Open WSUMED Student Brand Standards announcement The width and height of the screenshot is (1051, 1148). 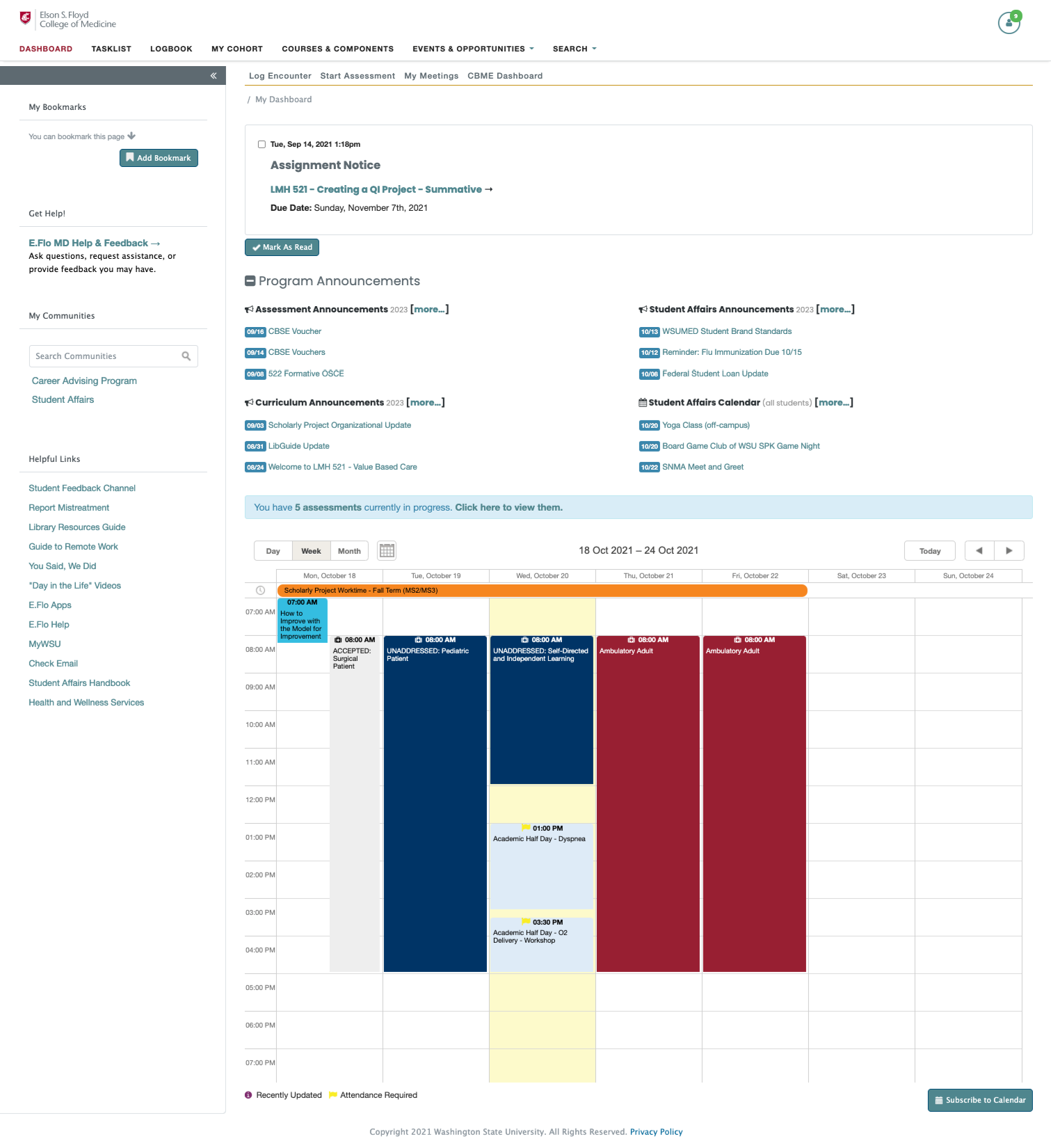[727, 331]
